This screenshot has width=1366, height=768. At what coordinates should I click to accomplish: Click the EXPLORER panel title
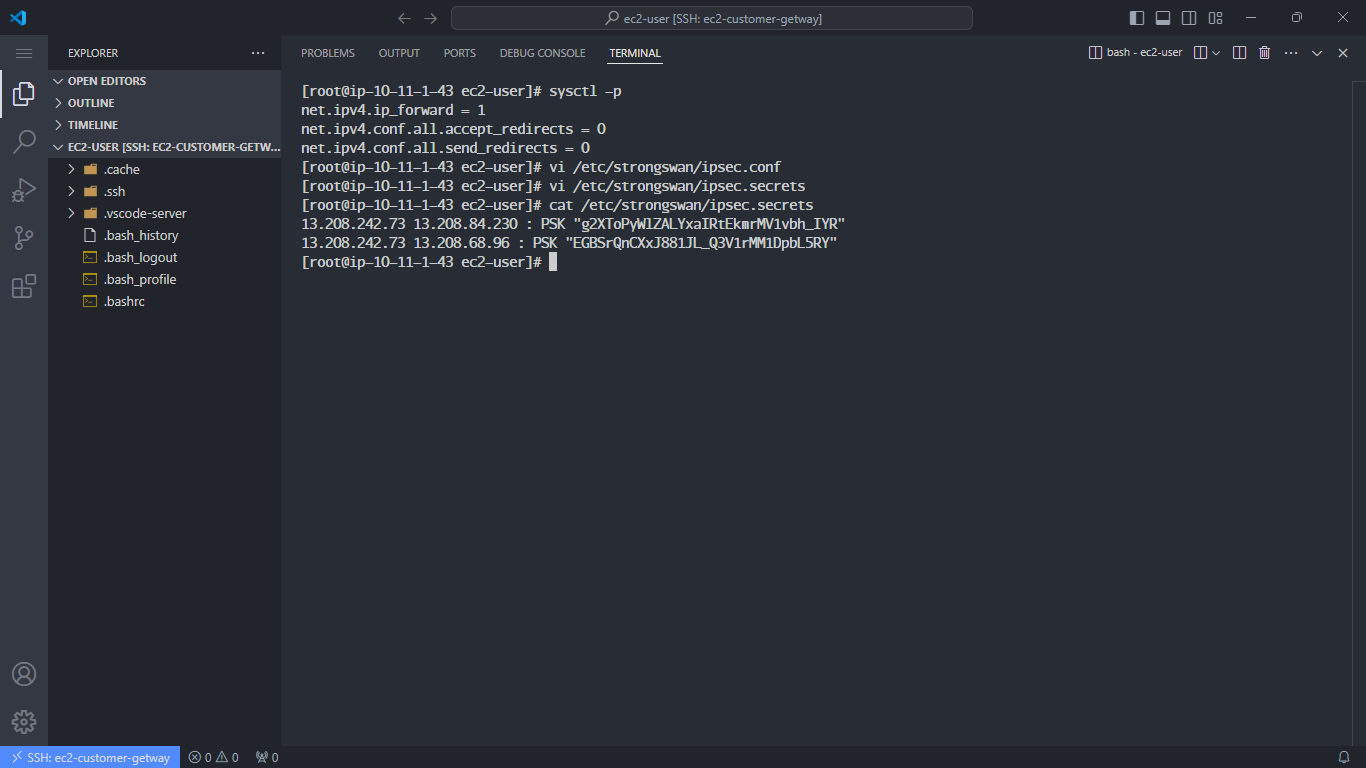click(93, 53)
